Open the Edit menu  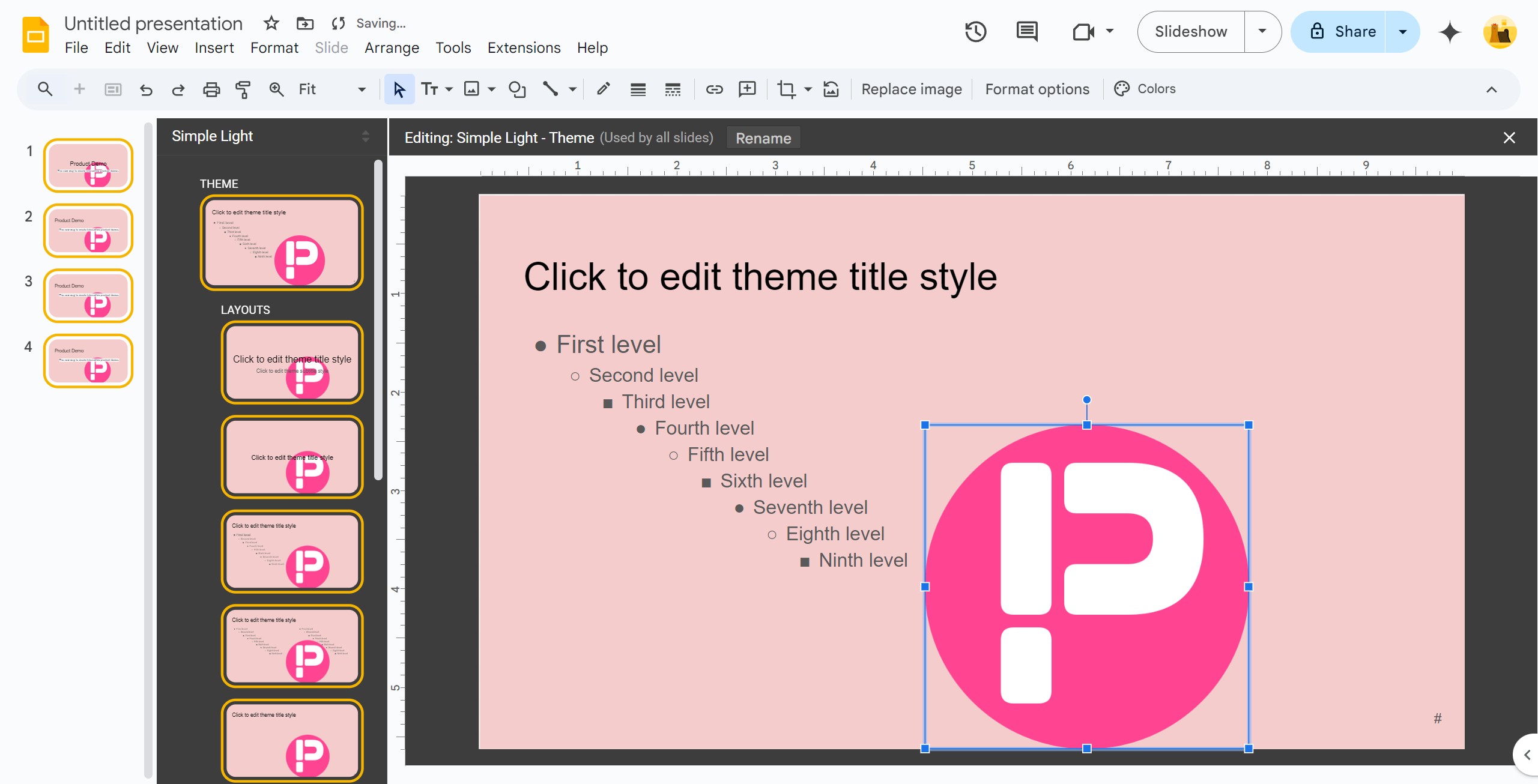point(117,47)
